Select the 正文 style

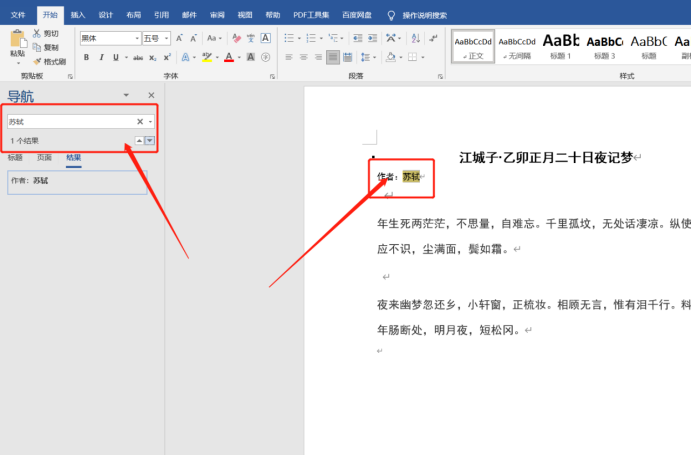473,47
